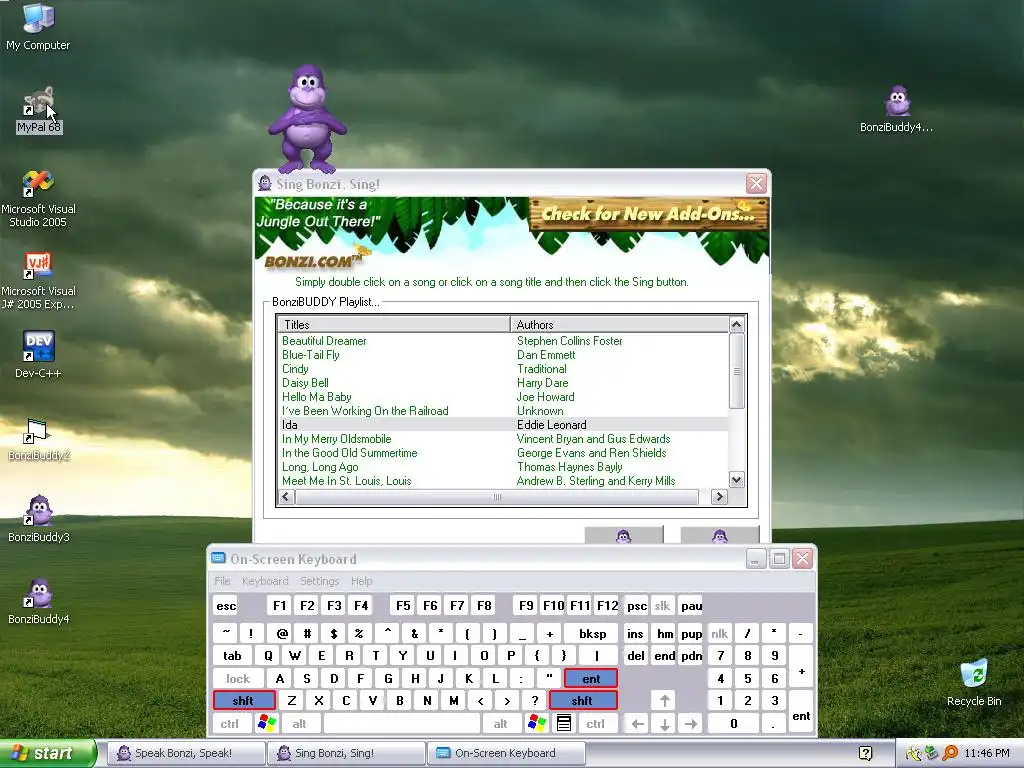1024x768 pixels.
Task: Toggle the lock (caps lock) key
Action: click(x=238, y=679)
